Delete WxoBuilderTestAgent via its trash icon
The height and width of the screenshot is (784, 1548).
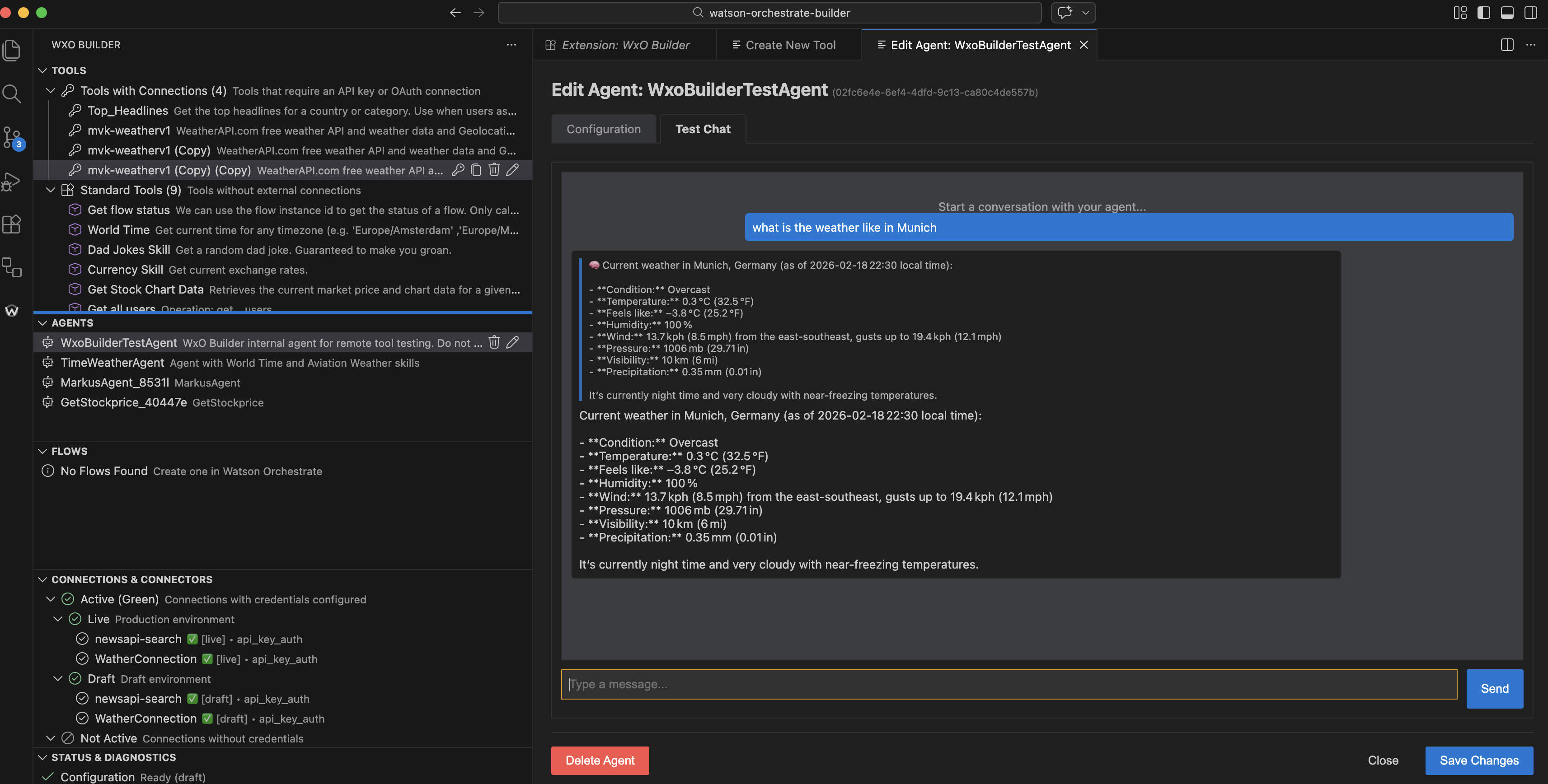coord(494,342)
